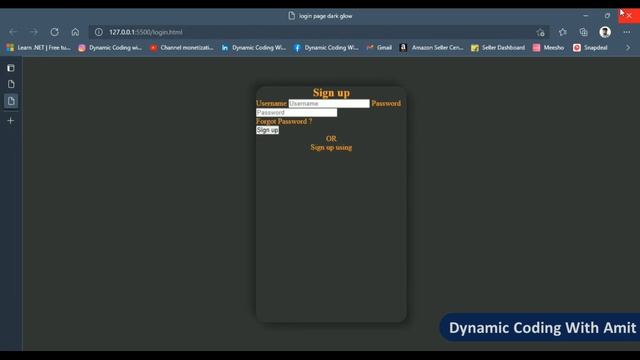Click the Sign up button
This screenshot has height=360, width=640.
tap(267, 130)
